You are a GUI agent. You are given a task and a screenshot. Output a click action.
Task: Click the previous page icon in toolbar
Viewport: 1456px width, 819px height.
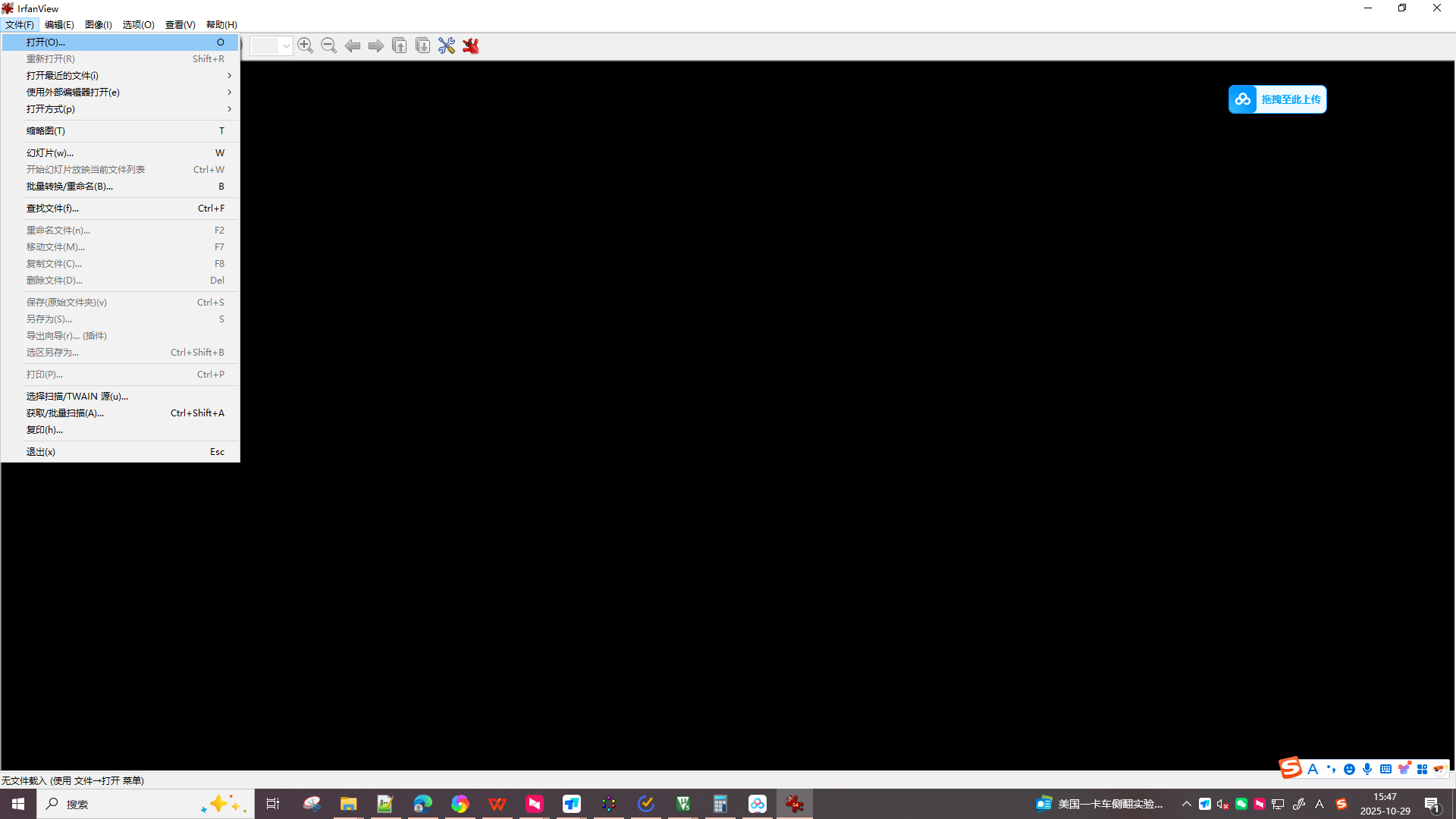tap(400, 45)
